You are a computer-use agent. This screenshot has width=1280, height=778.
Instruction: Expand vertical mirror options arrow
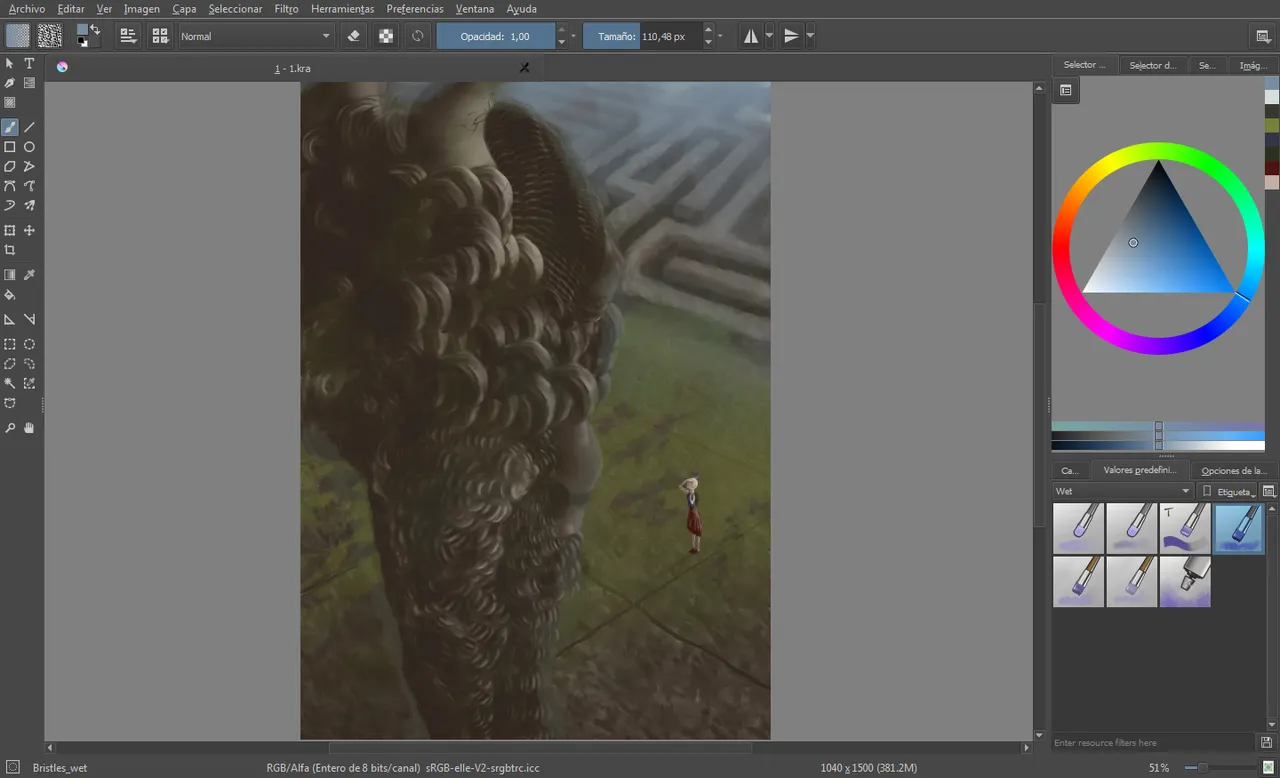(x=810, y=36)
